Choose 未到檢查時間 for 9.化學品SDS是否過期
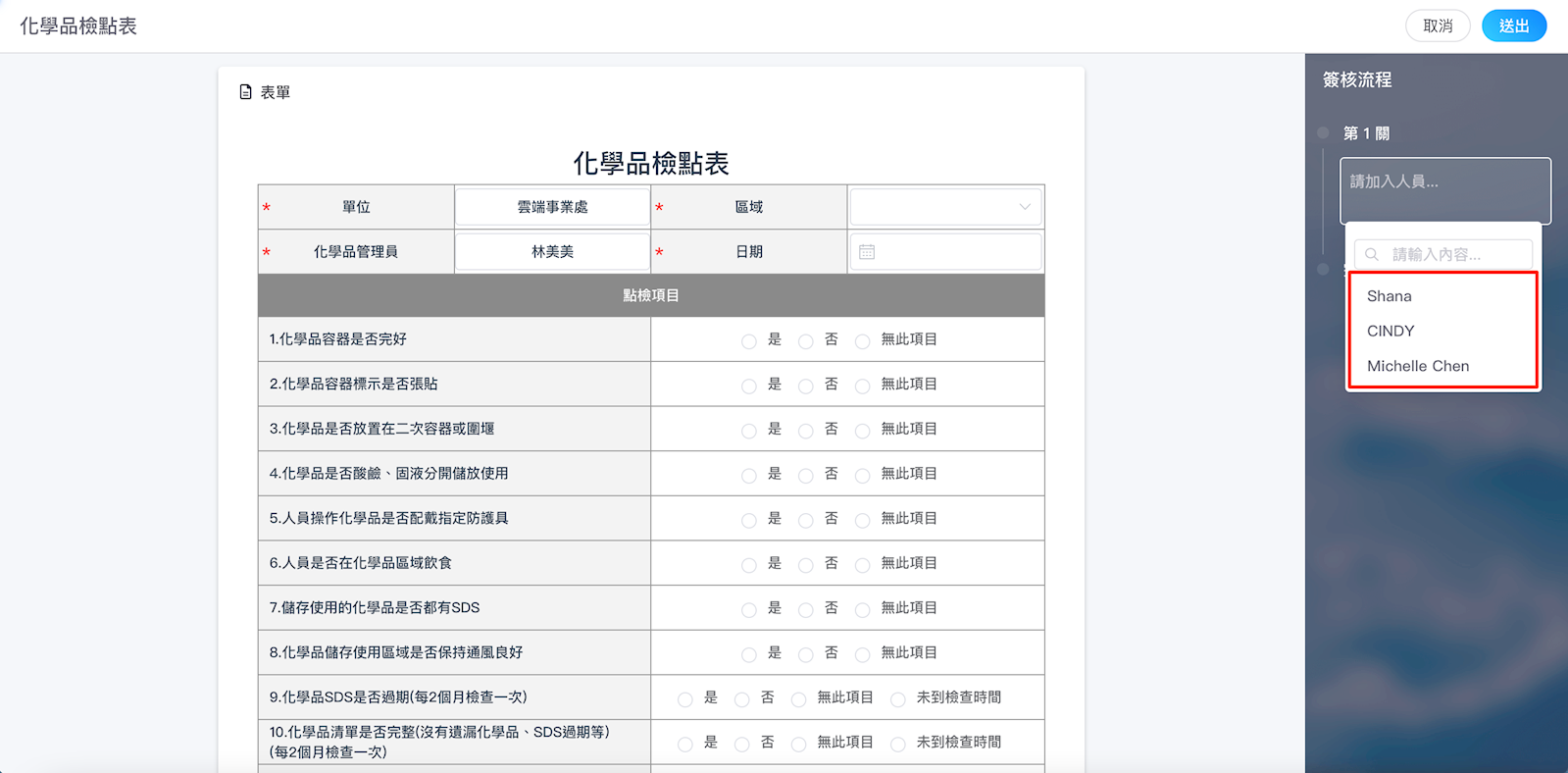The height and width of the screenshot is (773, 1568). point(898,699)
